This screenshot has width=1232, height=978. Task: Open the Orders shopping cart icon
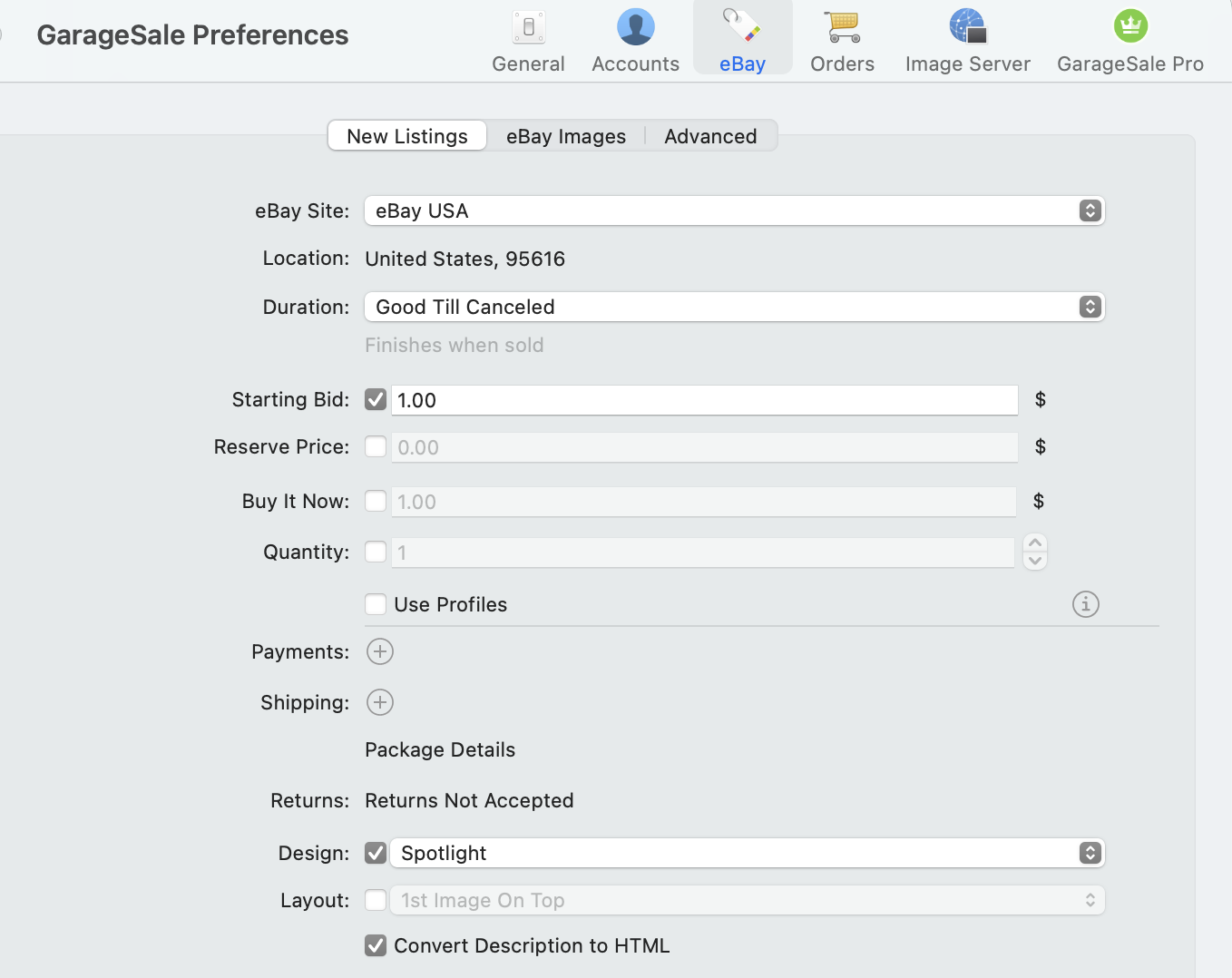pyautogui.click(x=843, y=27)
